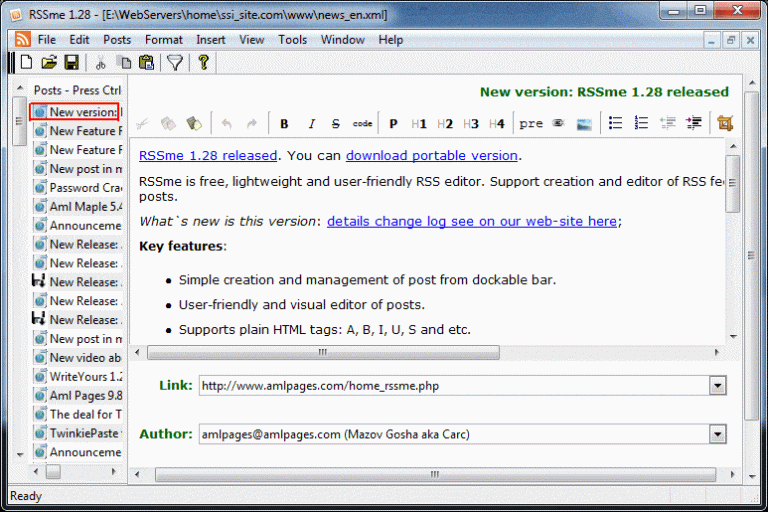
Task: Apply H4 heading format
Action: tap(497, 124)
